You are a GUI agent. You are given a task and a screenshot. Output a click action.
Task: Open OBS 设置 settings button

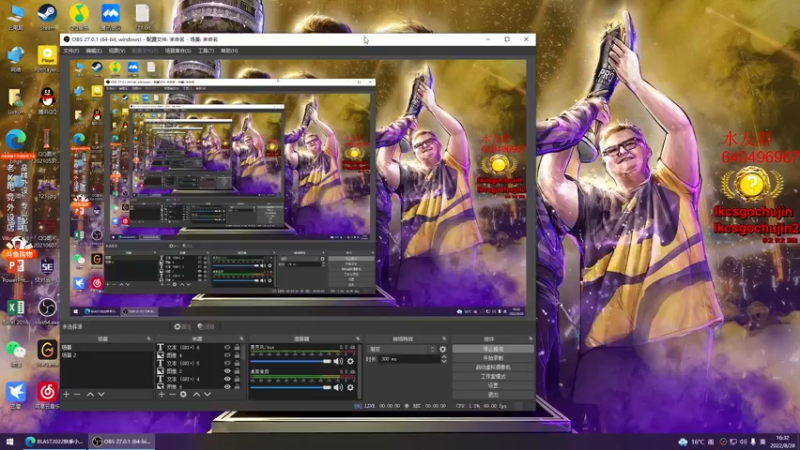pos(493,386)
